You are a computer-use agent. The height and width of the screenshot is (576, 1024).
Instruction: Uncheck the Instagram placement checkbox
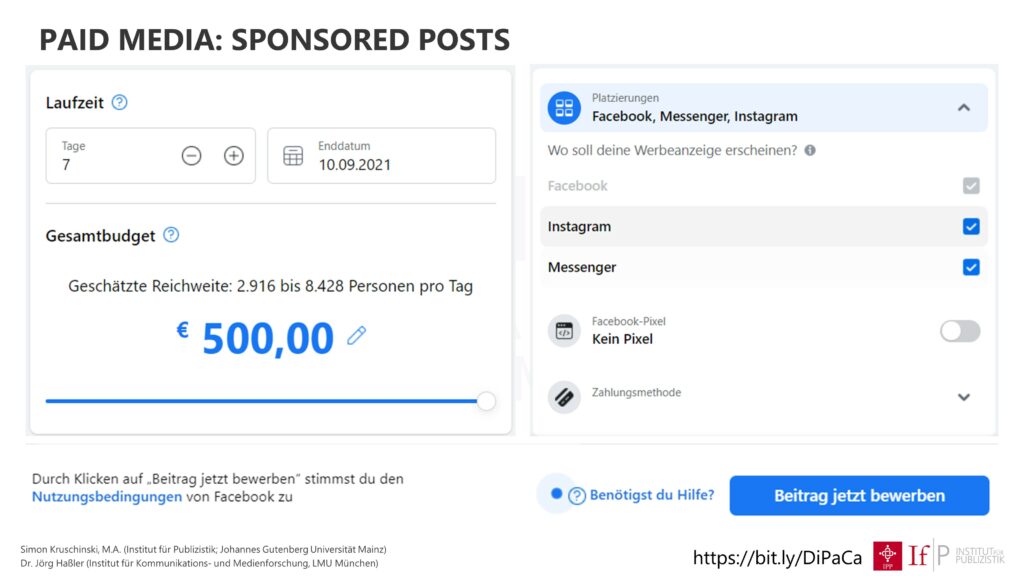pos(971,227)
